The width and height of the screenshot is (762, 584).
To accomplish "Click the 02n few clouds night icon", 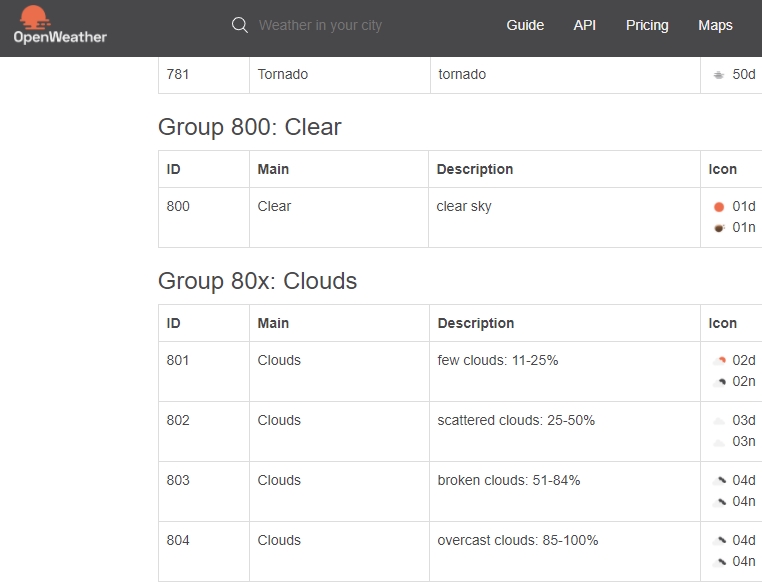I will click(719, 382).
